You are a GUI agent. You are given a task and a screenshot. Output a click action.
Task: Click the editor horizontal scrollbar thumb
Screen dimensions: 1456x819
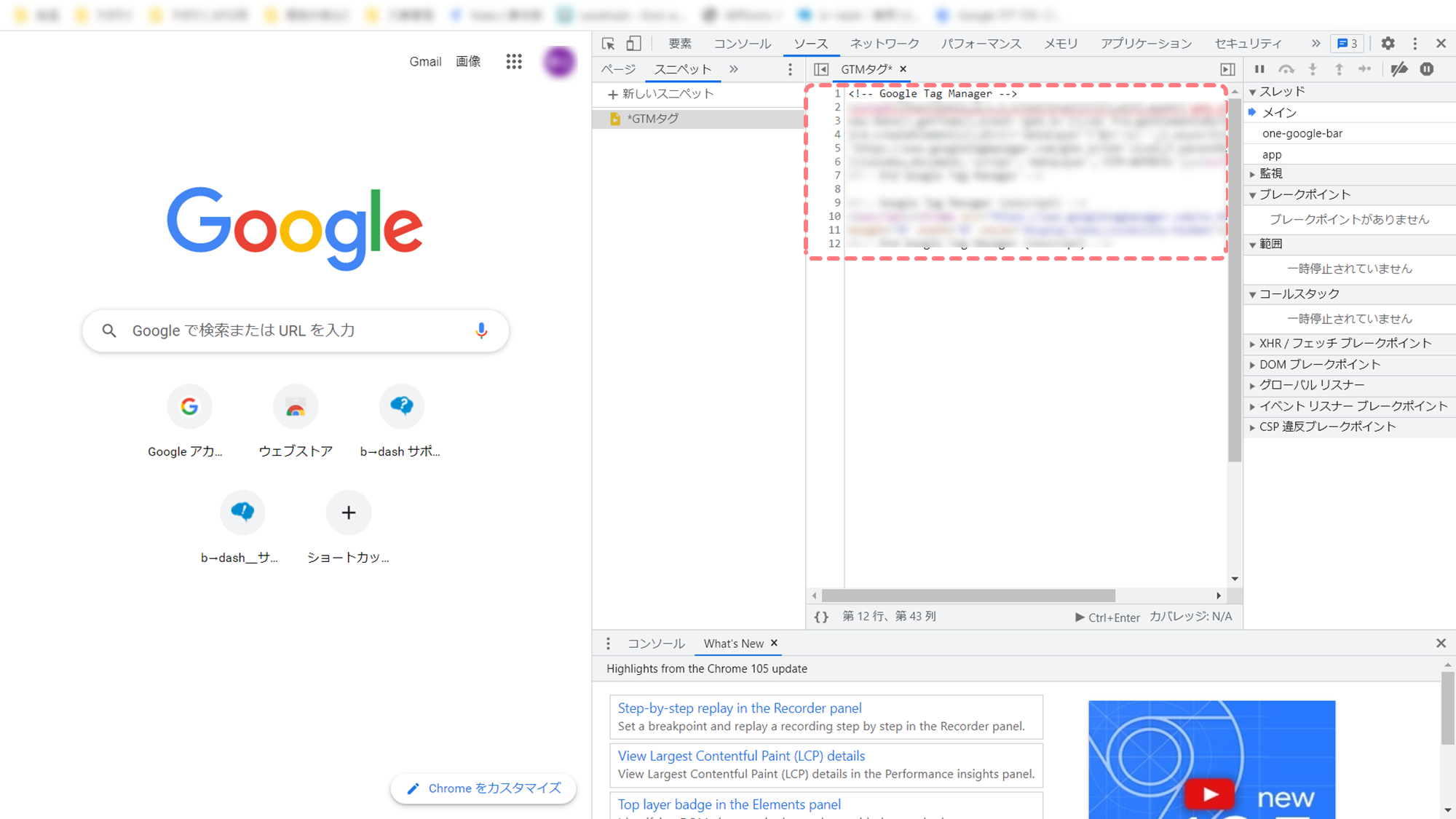pos(968,596)
